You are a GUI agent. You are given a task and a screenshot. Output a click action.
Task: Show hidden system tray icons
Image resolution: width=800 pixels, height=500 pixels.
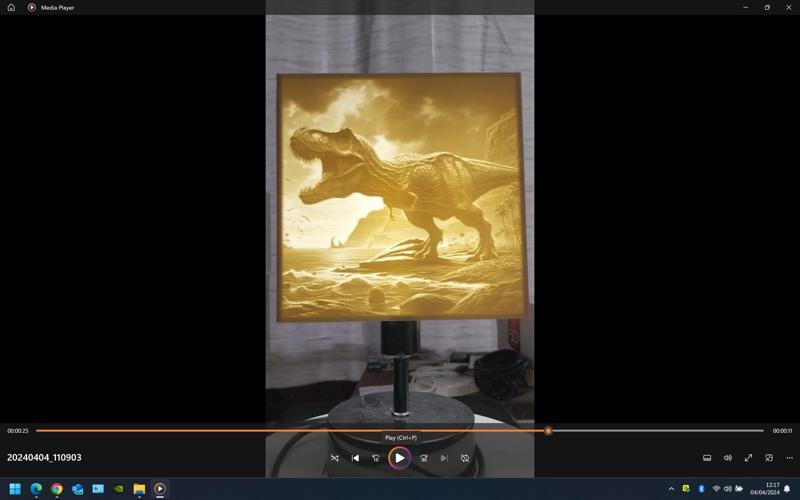(x=671, y=489)
